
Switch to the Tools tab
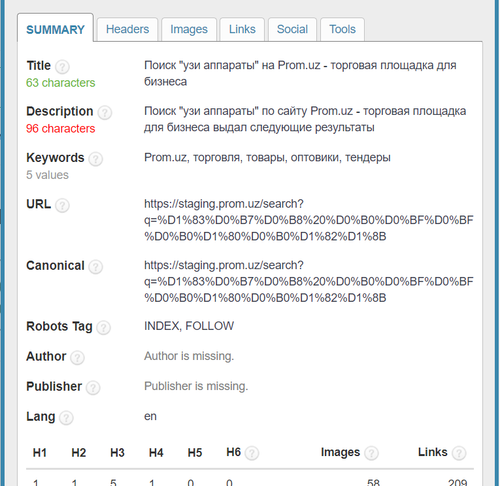[x=342, y=29]
